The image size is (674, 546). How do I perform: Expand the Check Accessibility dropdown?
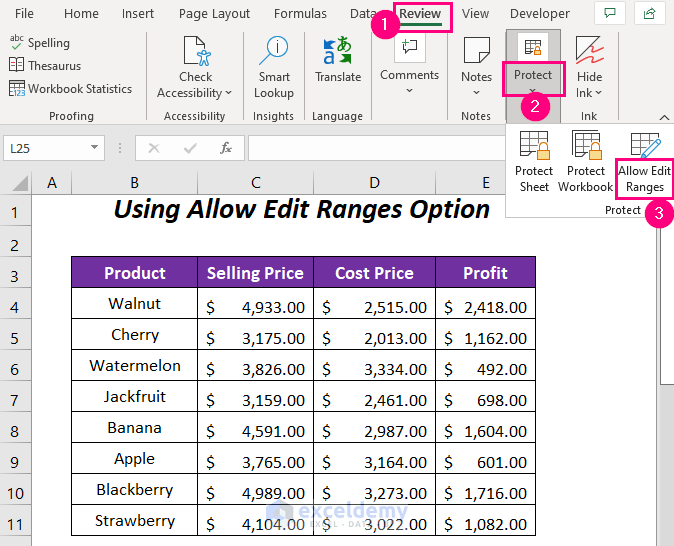pos(228,93)
